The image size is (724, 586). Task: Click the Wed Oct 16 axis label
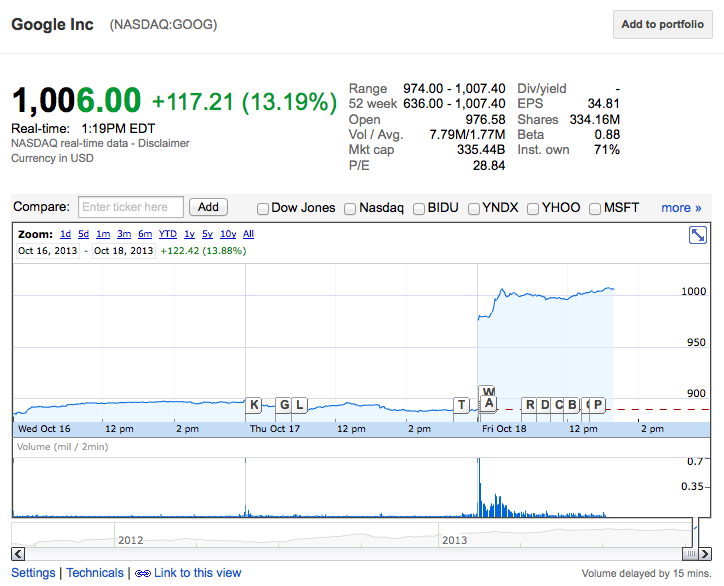click(44, 429)
